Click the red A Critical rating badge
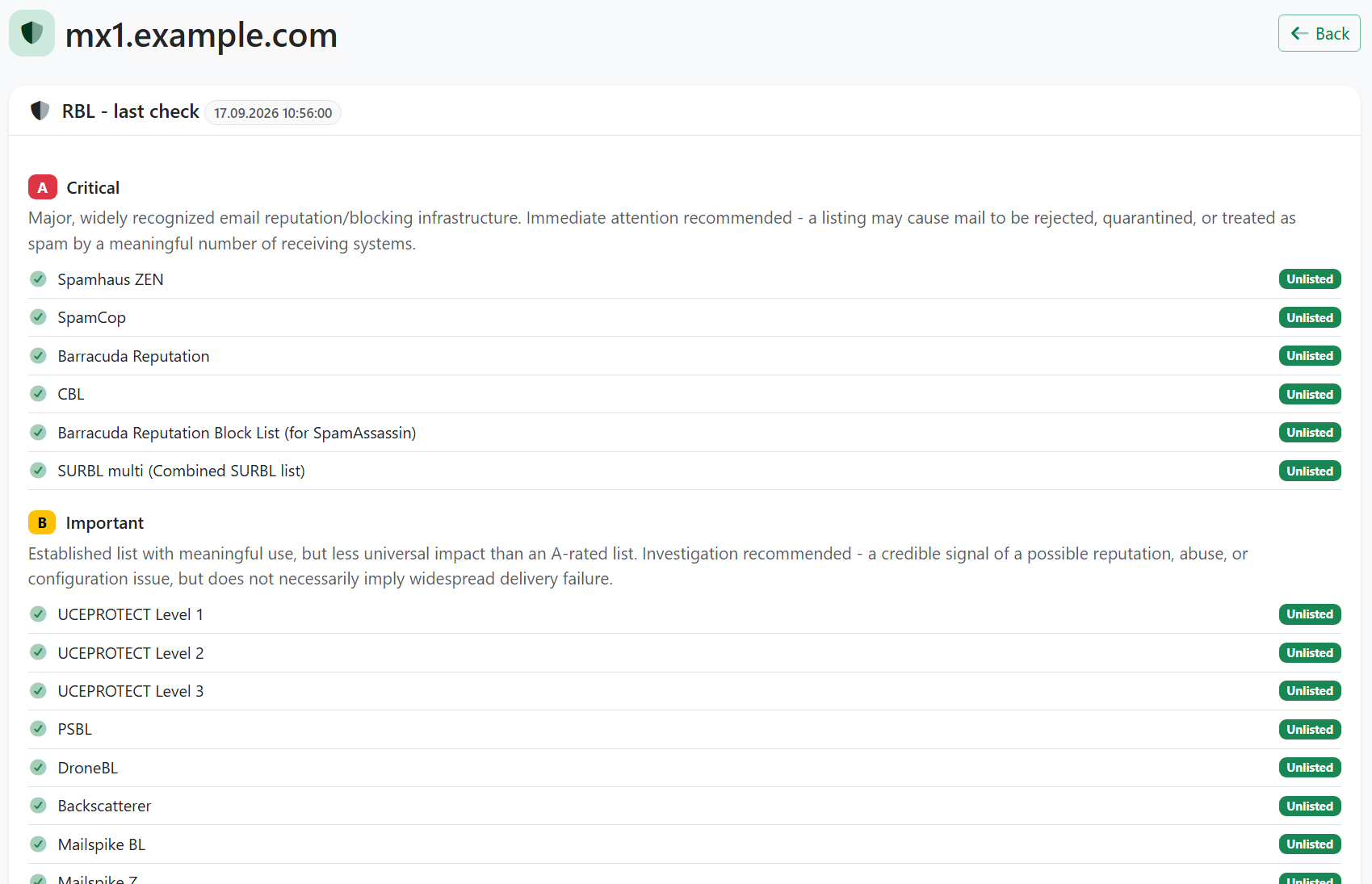The width and height of the screenshot is (1372, 884). 43,187
